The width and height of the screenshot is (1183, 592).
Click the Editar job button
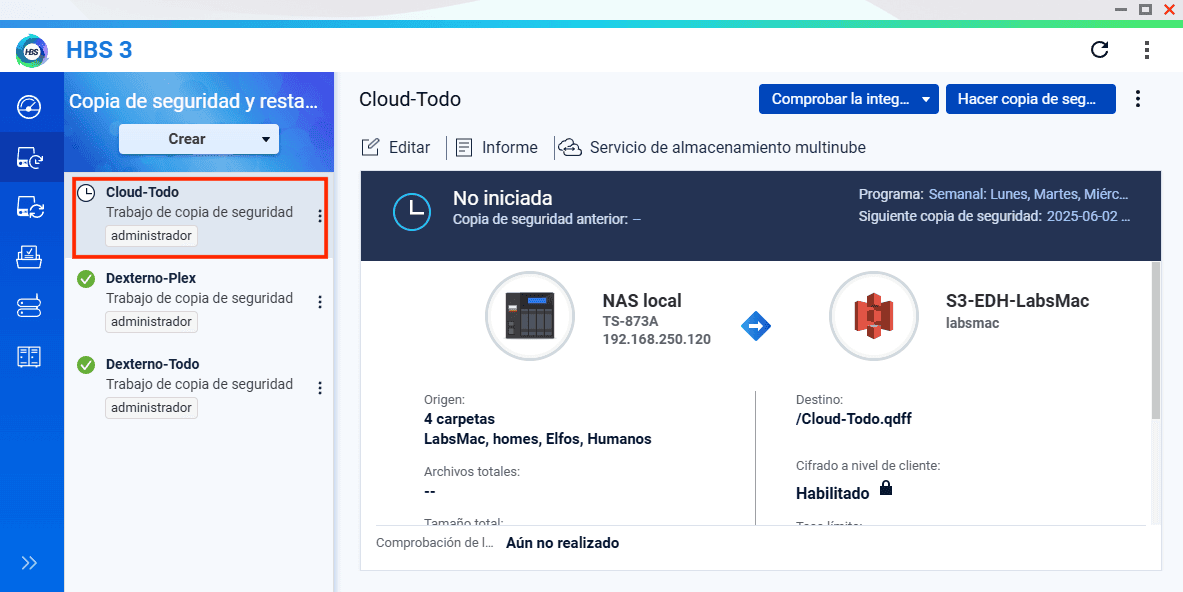396,148
